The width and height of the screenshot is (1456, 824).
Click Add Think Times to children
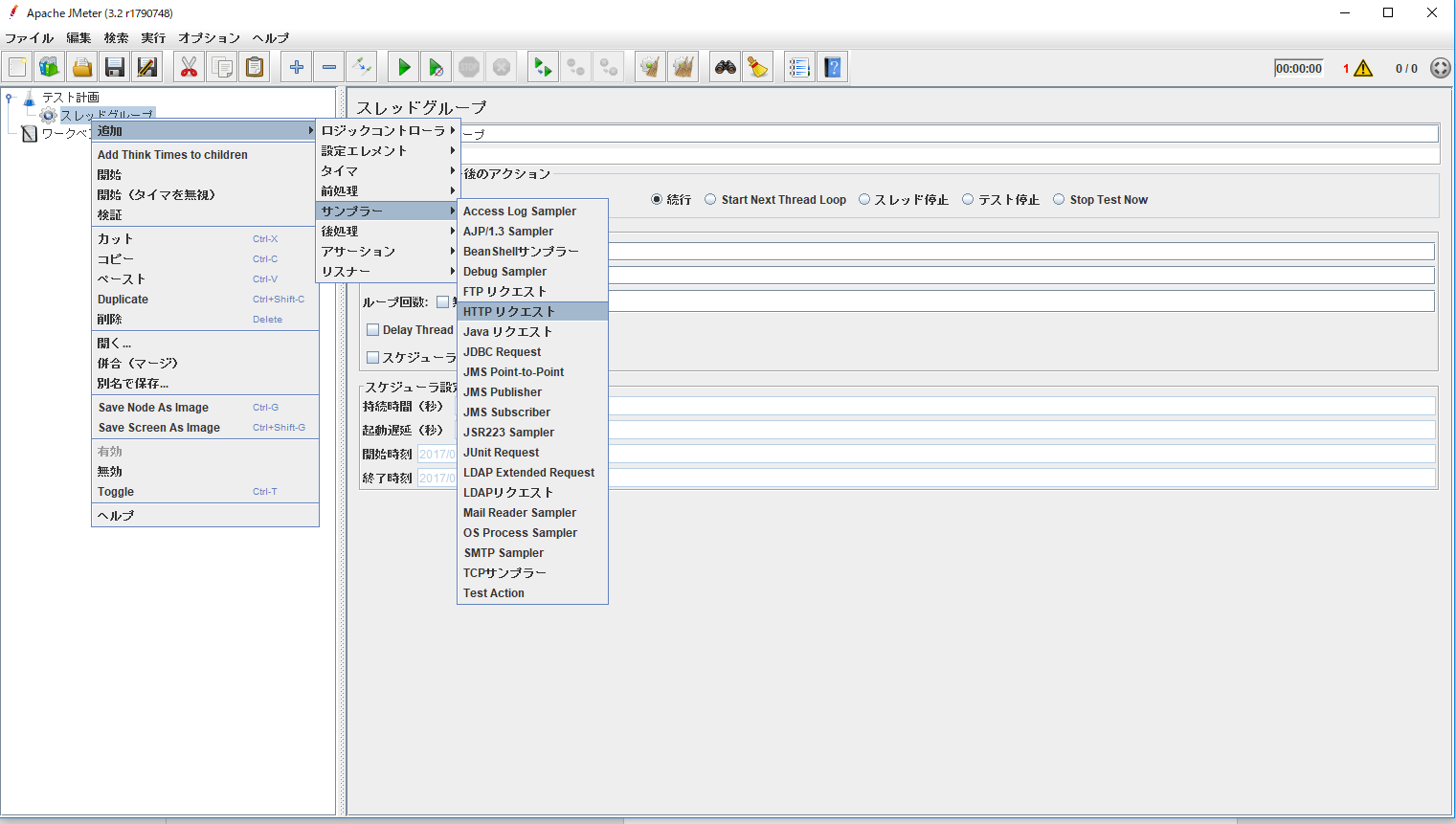[170, 154]
